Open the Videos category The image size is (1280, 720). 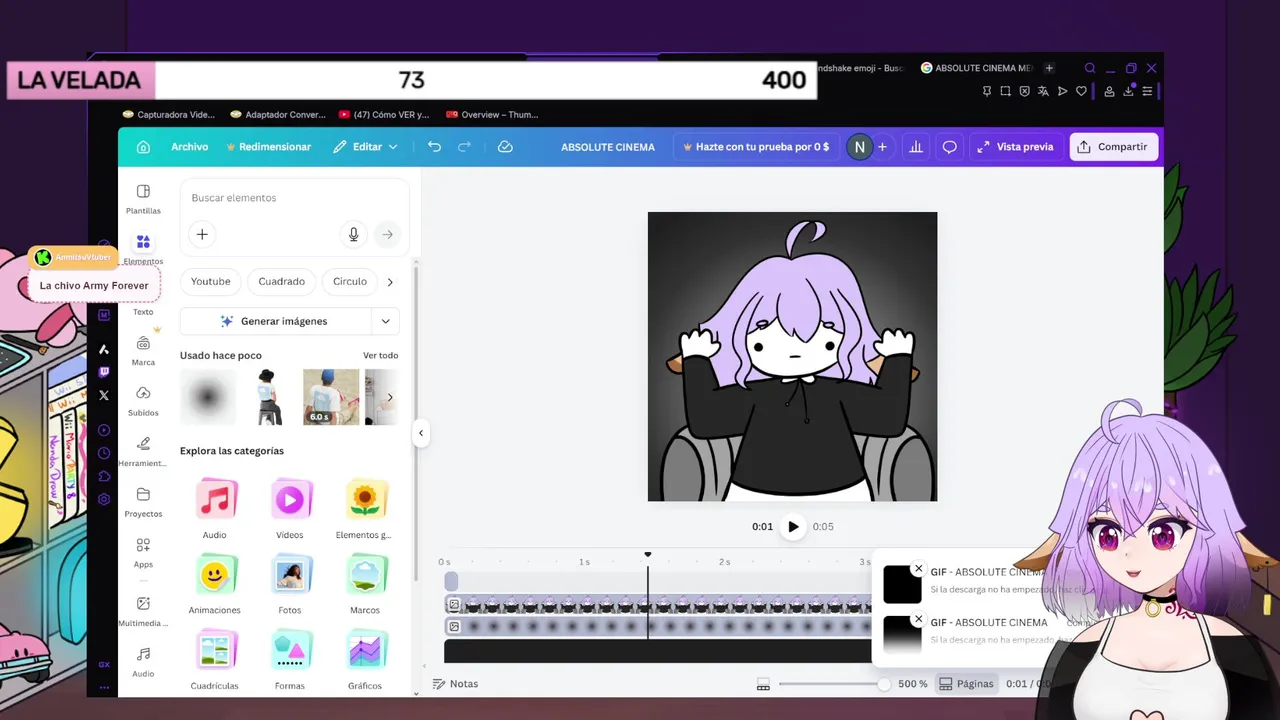coord(290,508)
